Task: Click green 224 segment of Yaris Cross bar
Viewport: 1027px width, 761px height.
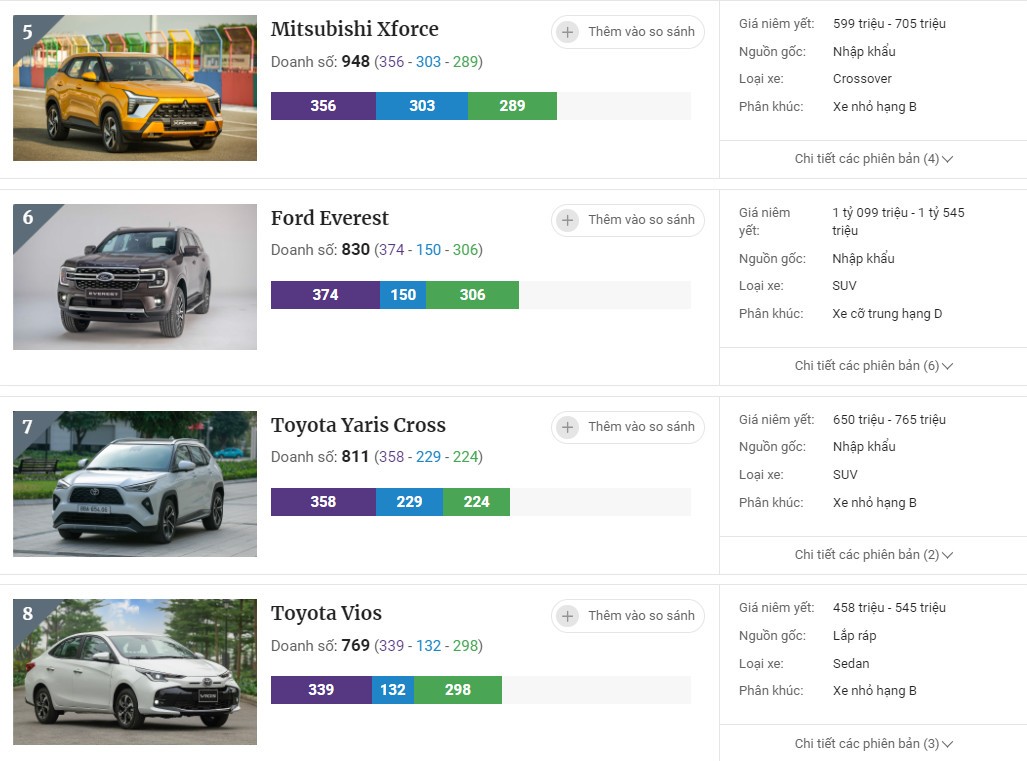Action: tap(476, 502)
